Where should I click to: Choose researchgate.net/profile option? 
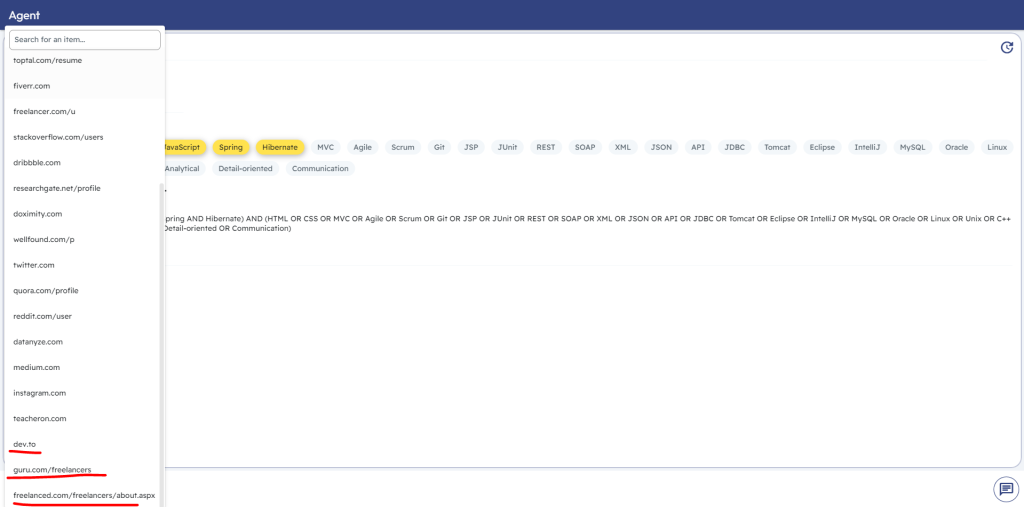coord(85,188)
